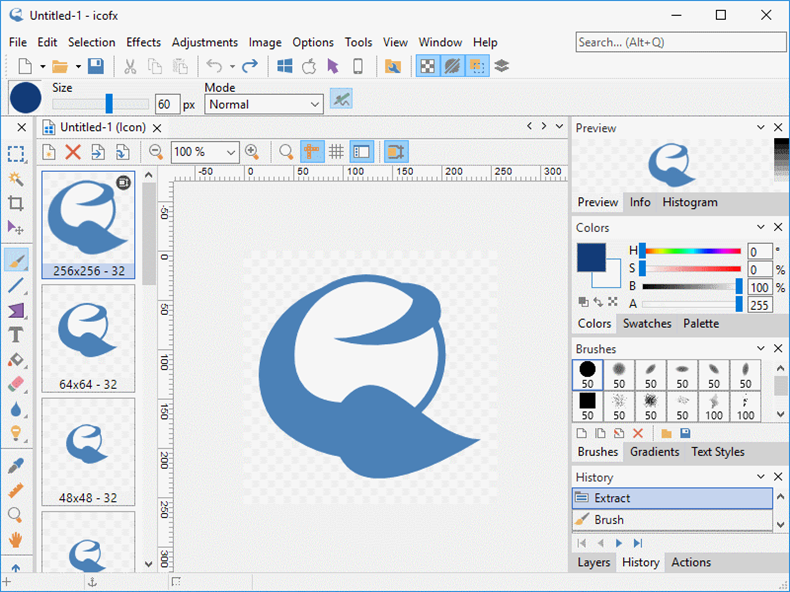This screenshot has height=592, width=790.
Task: Open the Adjustments menu
Action: 205,42
